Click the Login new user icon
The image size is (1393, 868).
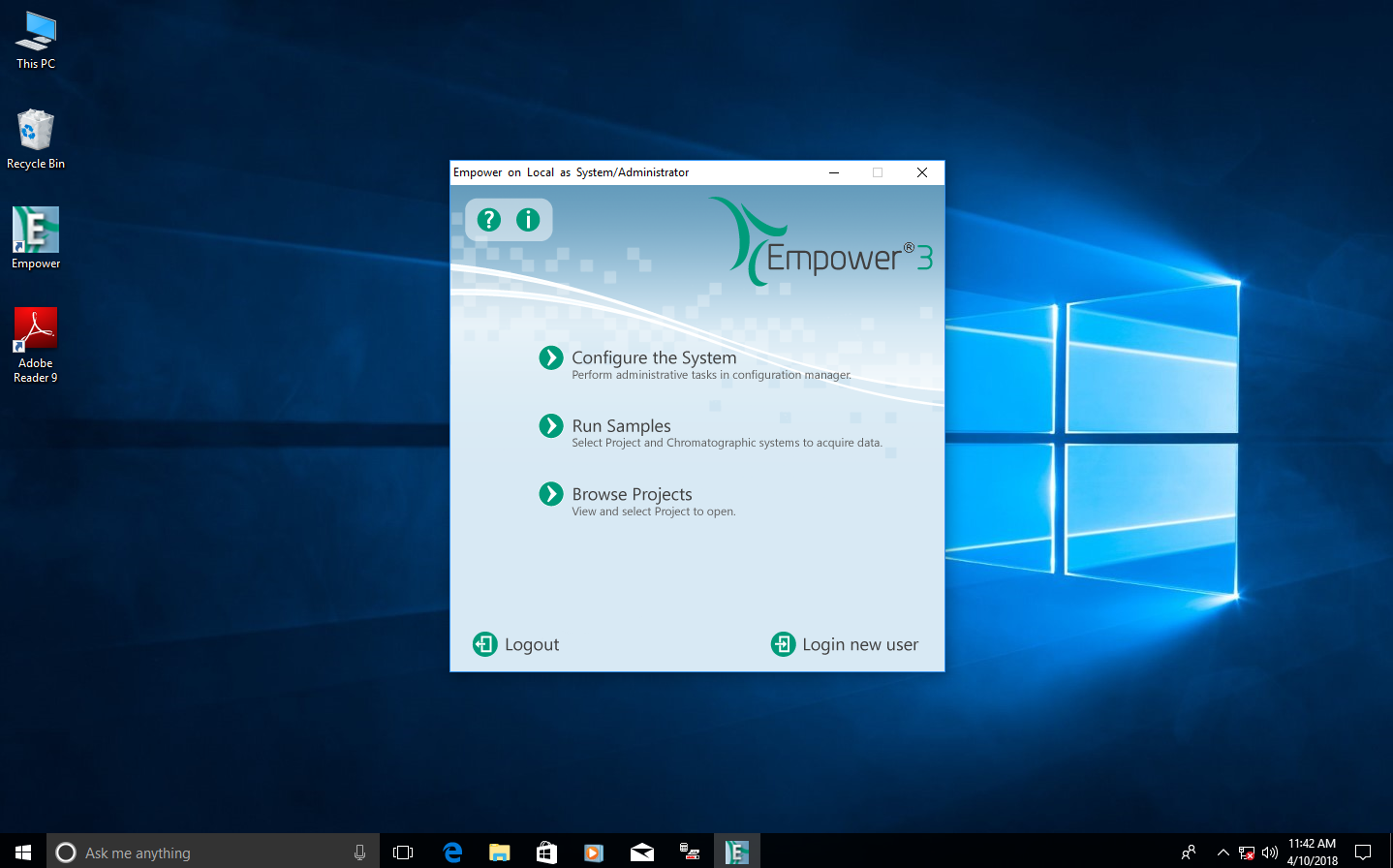(x=783, y=644)
